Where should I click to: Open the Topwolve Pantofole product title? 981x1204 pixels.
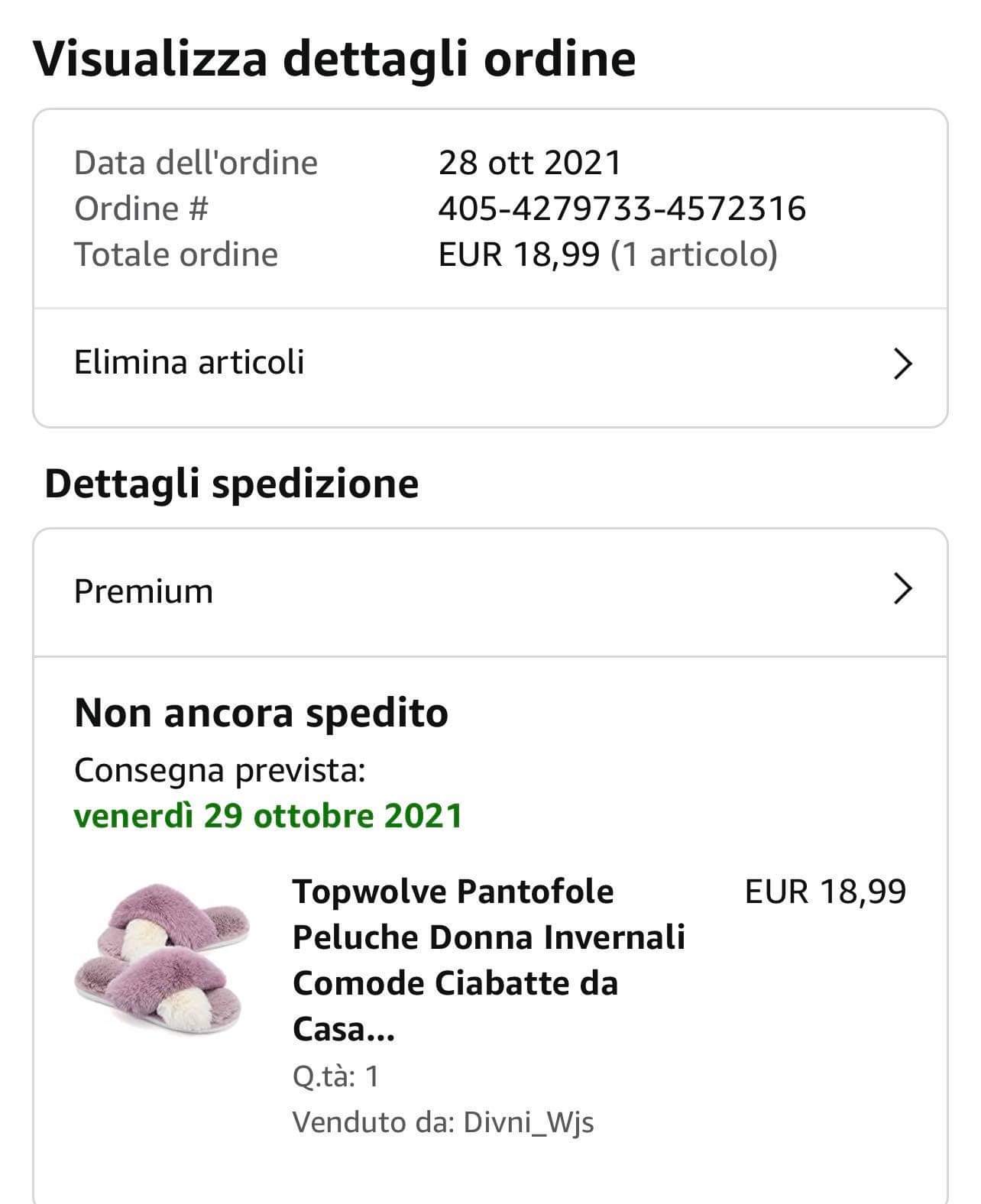click(x=487, y=960)
